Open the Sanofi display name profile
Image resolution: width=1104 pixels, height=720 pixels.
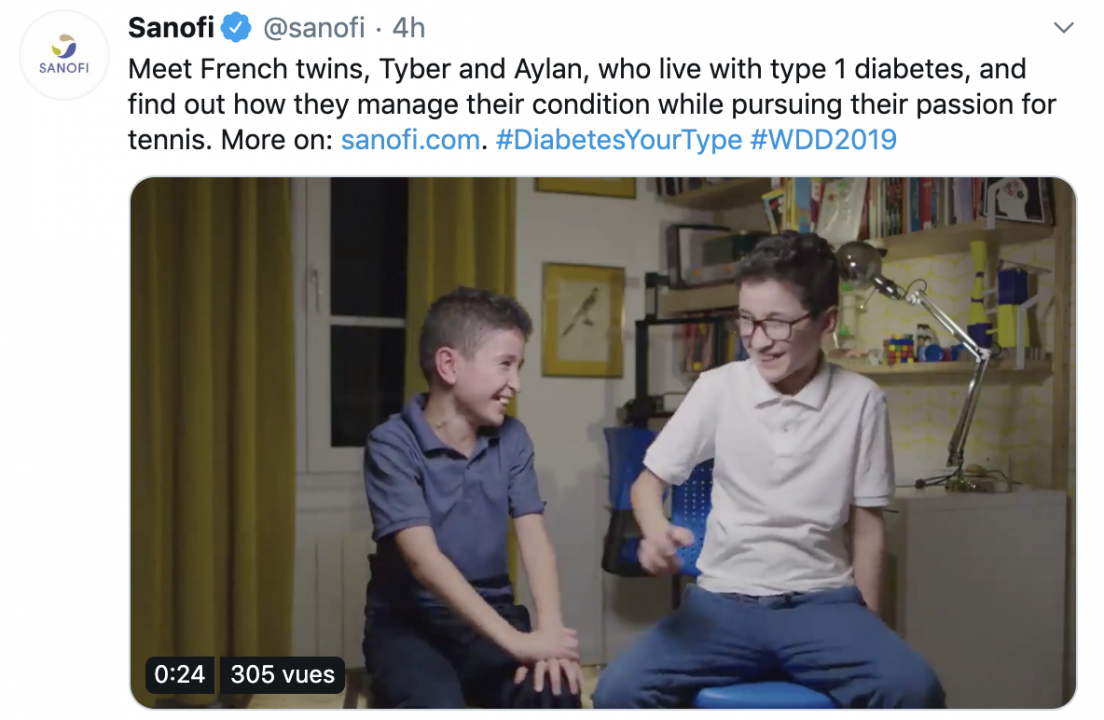(x=171, y=28)
